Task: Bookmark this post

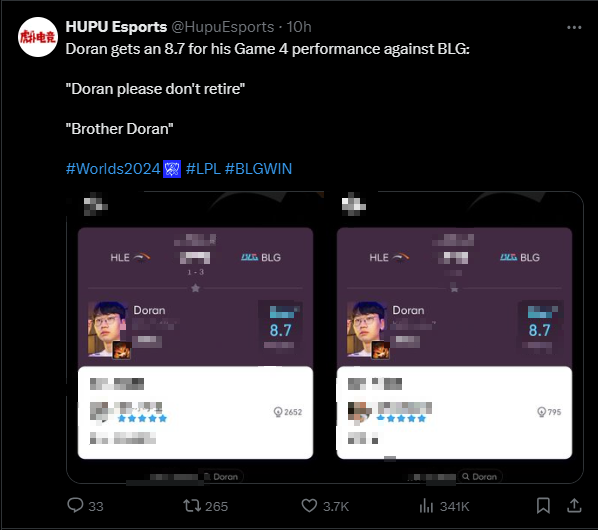Action: pyautogui.click(x=543, y=506)
